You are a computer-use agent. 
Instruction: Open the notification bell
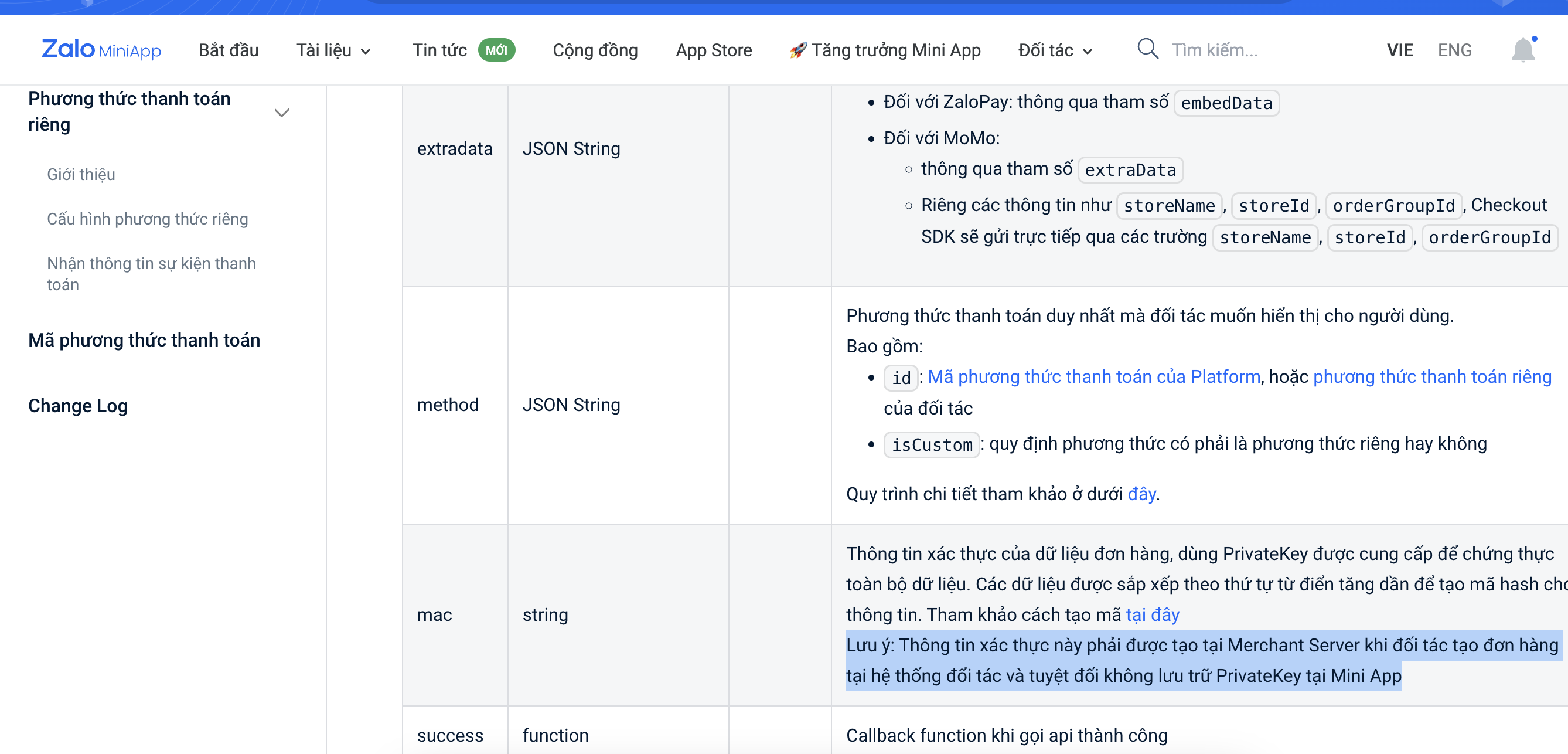[x=1523, y=50]
